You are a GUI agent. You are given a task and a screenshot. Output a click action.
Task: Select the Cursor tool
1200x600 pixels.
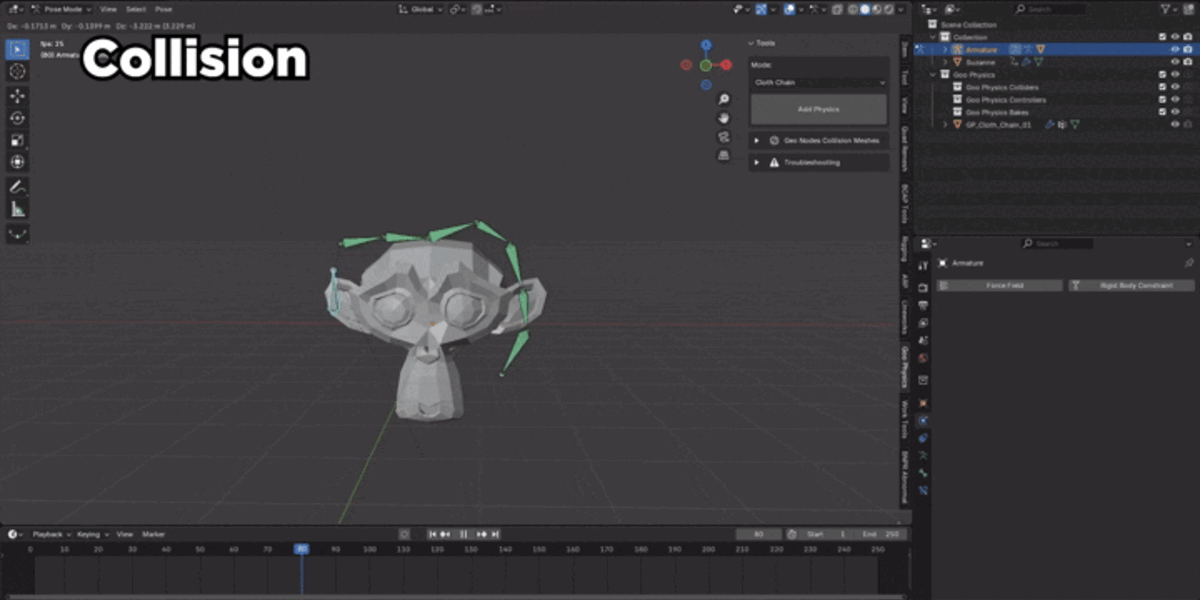(x=18, y=71)
